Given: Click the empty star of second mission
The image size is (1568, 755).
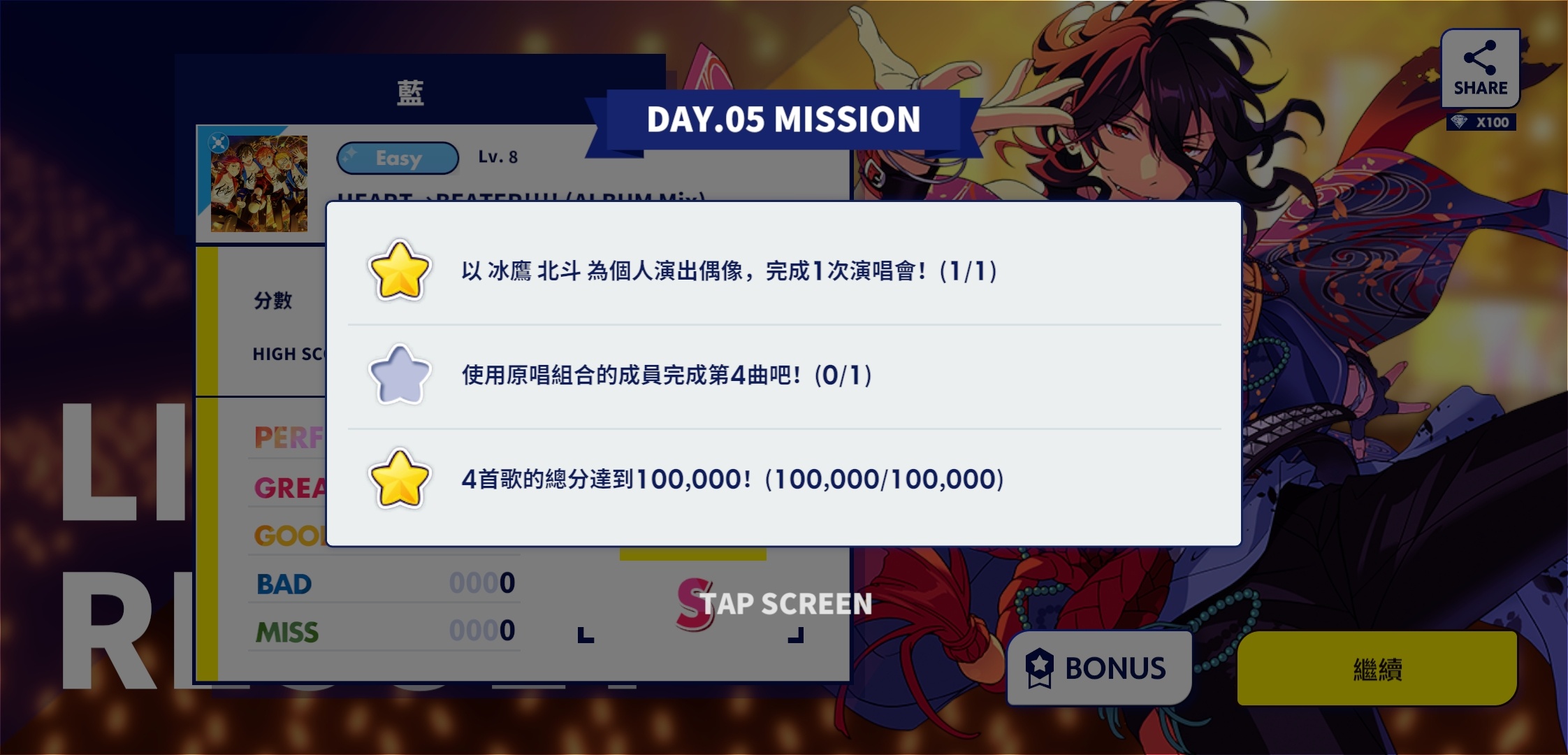Looking at the screenshot, I should click(x=399, y=375).
